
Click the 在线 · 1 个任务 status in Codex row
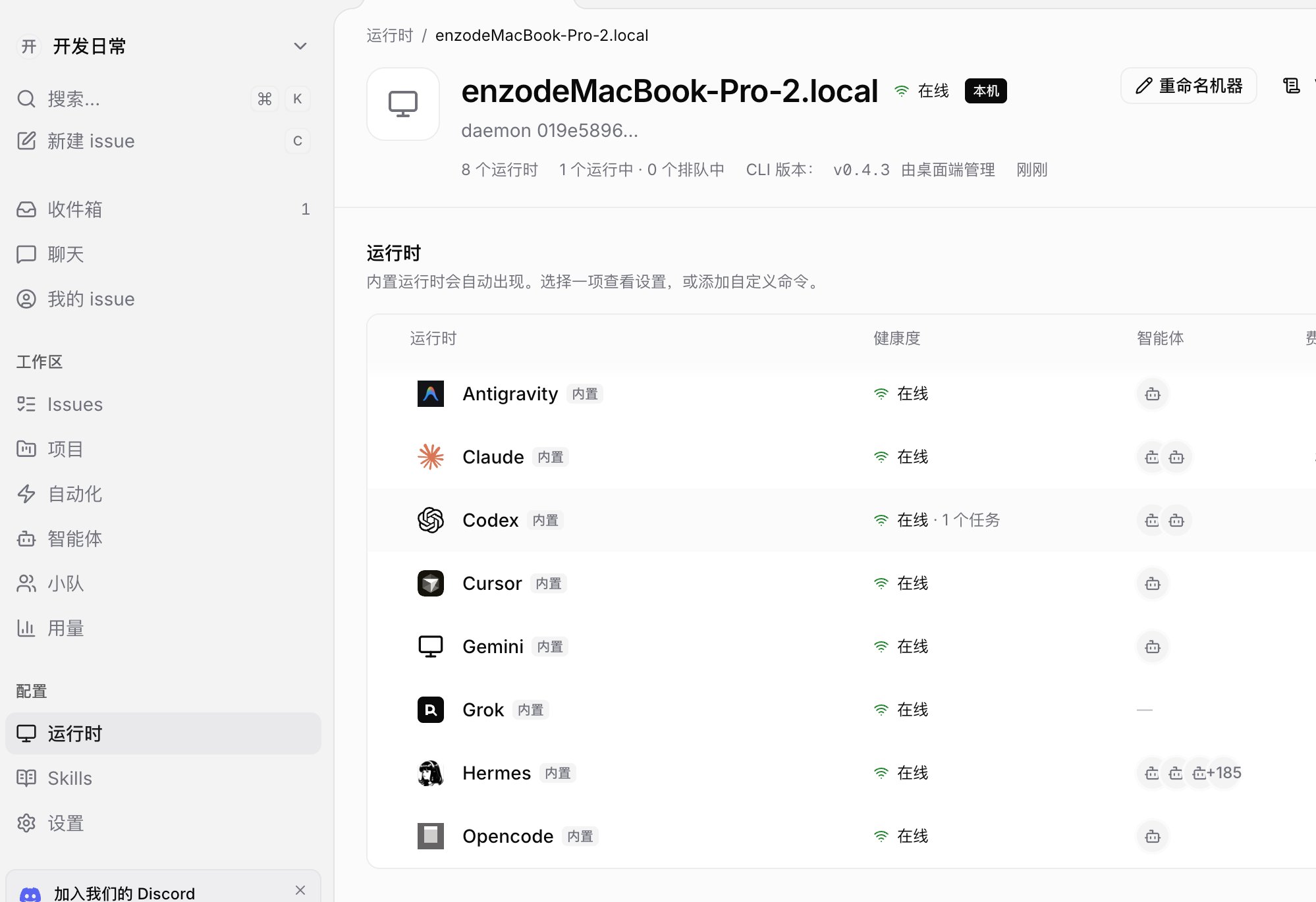tap(937, 520)
